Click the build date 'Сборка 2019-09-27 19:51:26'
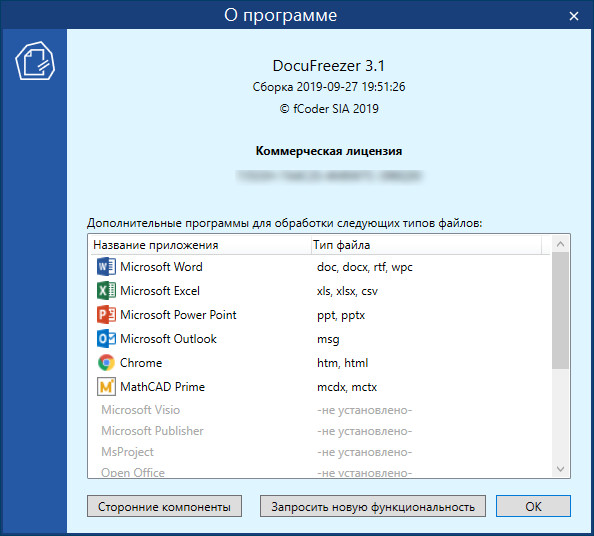 coord(329,87)
